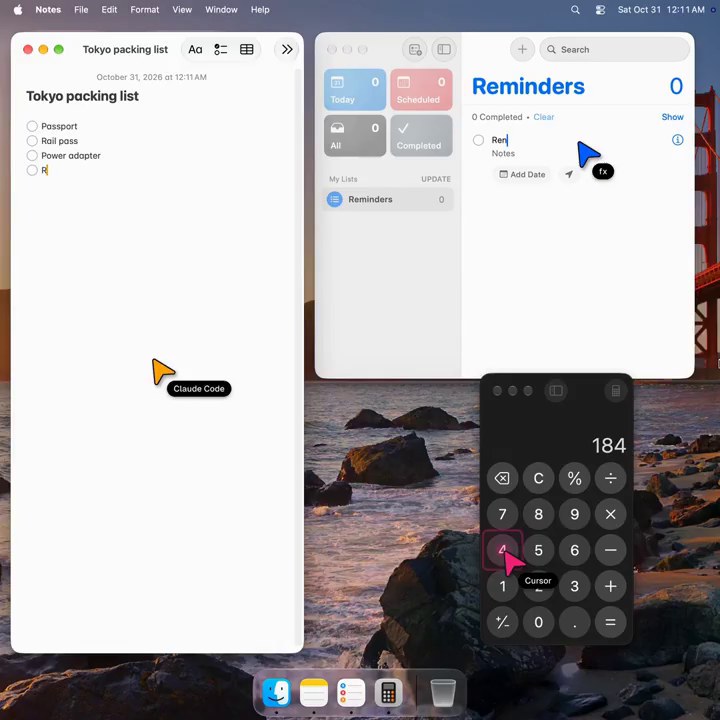This screenshot has height=720, width=720.
Task: Open the Scheduled smart list in Reminders
Action: [x=421, y=90]
